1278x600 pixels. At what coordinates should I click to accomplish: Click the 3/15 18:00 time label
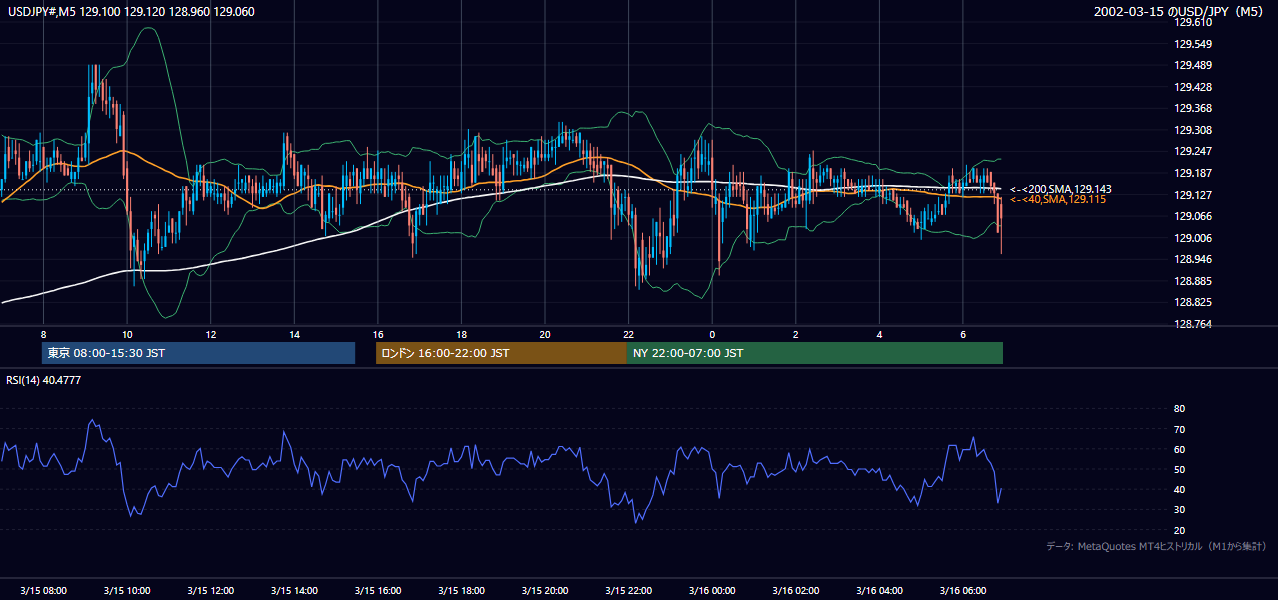461,591
